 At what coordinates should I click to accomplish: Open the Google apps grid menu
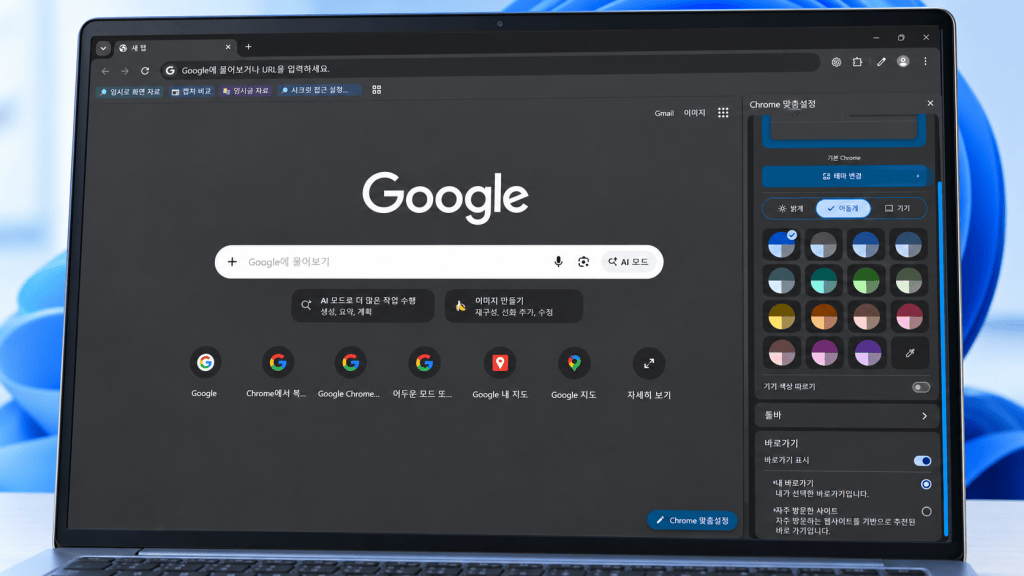click(x=723, y=113)
